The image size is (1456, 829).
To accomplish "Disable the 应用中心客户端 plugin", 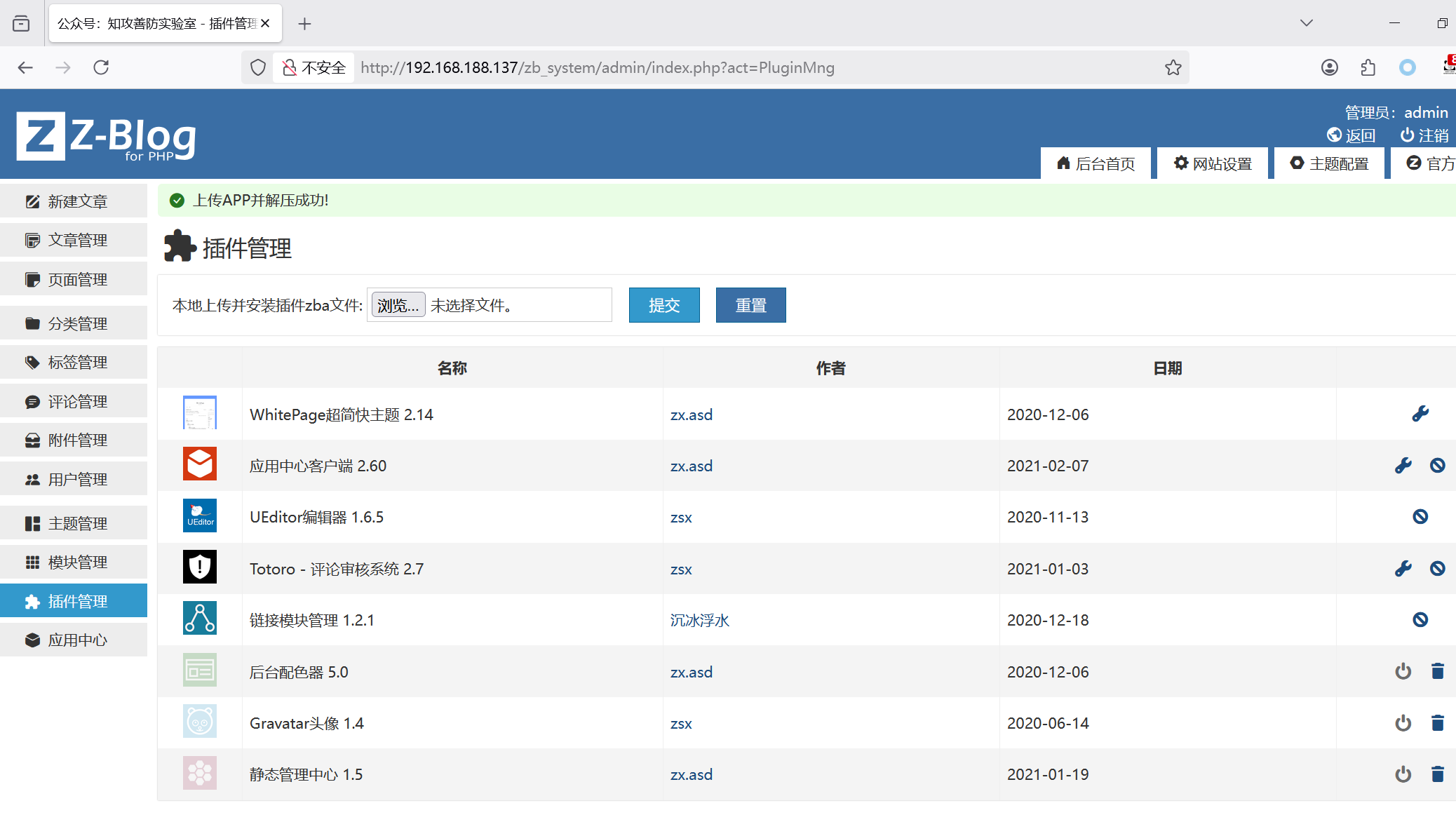I will coord(1437,465).
